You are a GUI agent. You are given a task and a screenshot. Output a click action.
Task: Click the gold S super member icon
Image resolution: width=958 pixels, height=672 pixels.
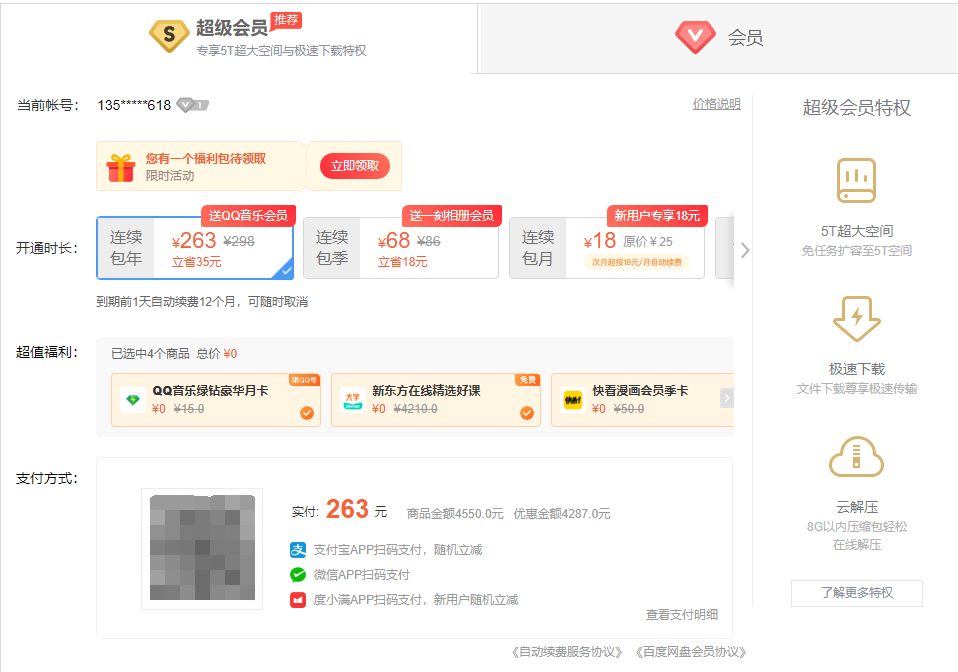[x=169, y=36]
